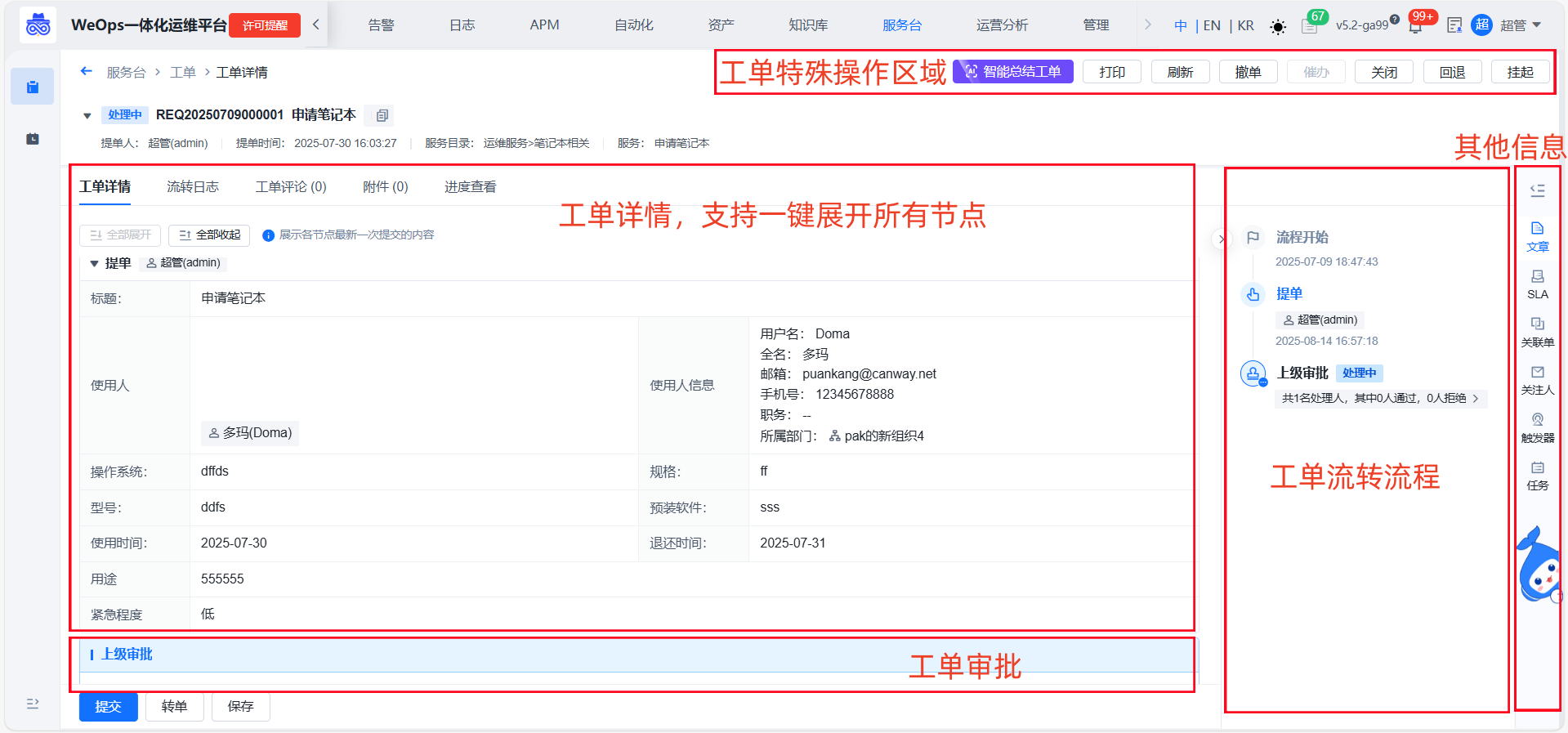1568x733 pixels.
Task: Click the notification bell icon
Action: [1415, 26]
